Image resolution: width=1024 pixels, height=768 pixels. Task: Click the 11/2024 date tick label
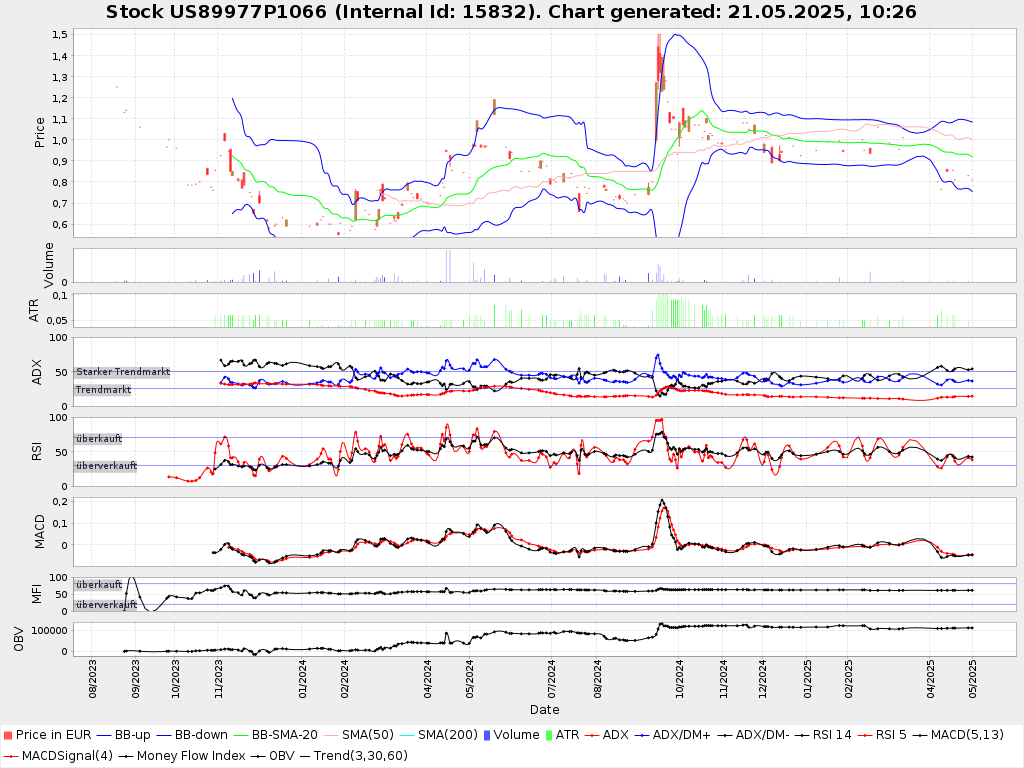(x=723, y=679)
